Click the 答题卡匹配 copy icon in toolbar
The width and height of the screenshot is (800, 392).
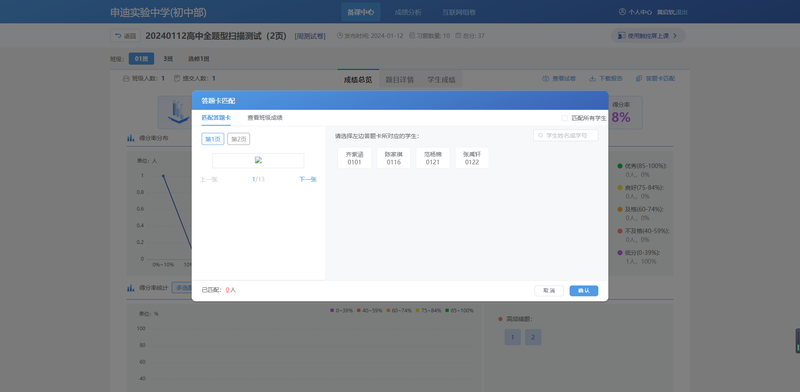639,79
